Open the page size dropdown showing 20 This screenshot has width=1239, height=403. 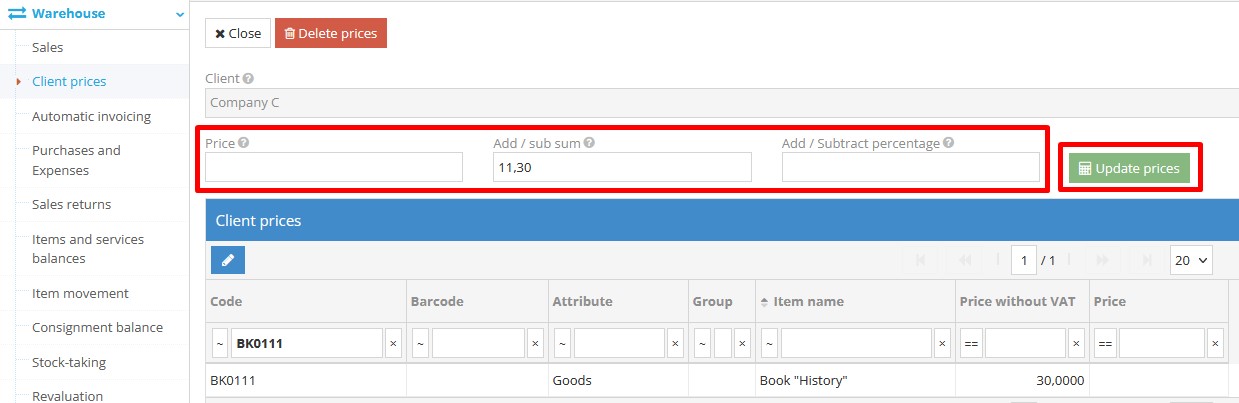[x=1191, y=260]
